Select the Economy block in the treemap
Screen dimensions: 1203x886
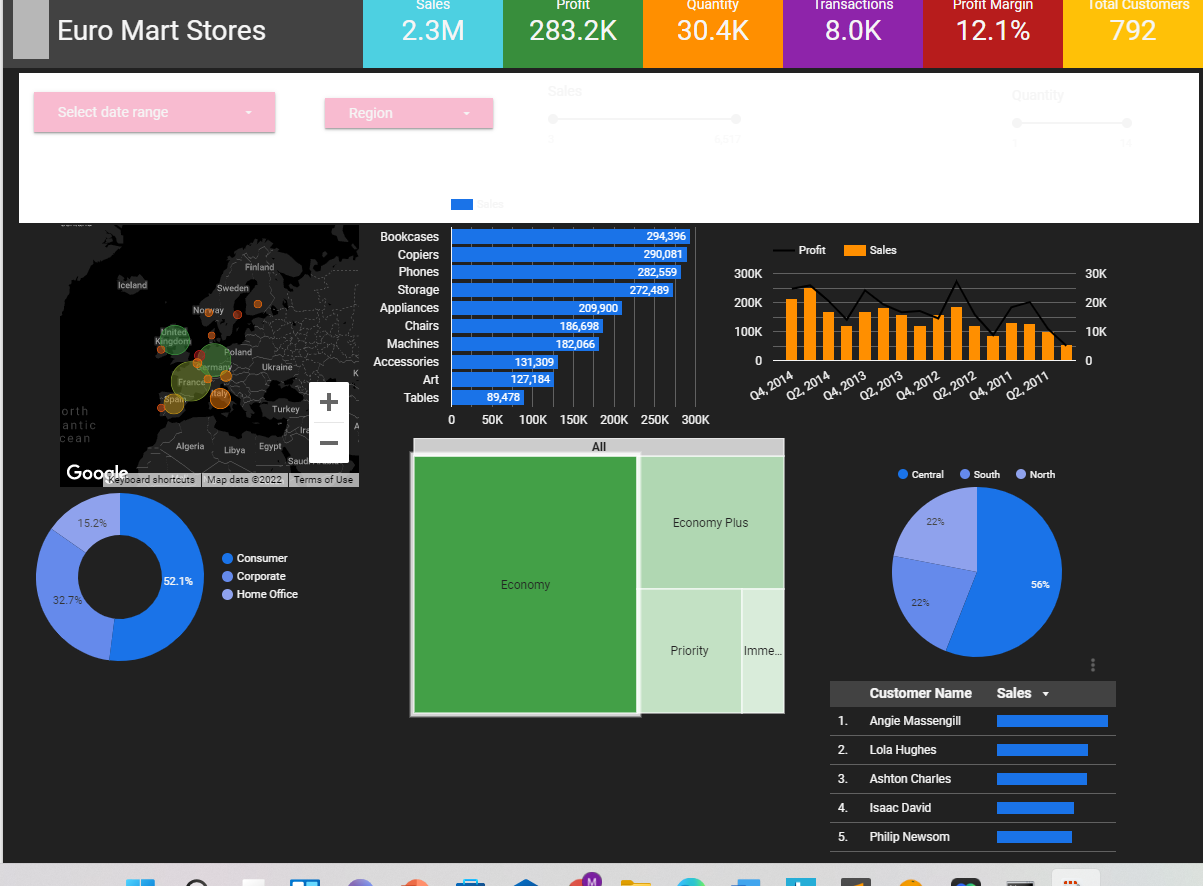point(525,584)
